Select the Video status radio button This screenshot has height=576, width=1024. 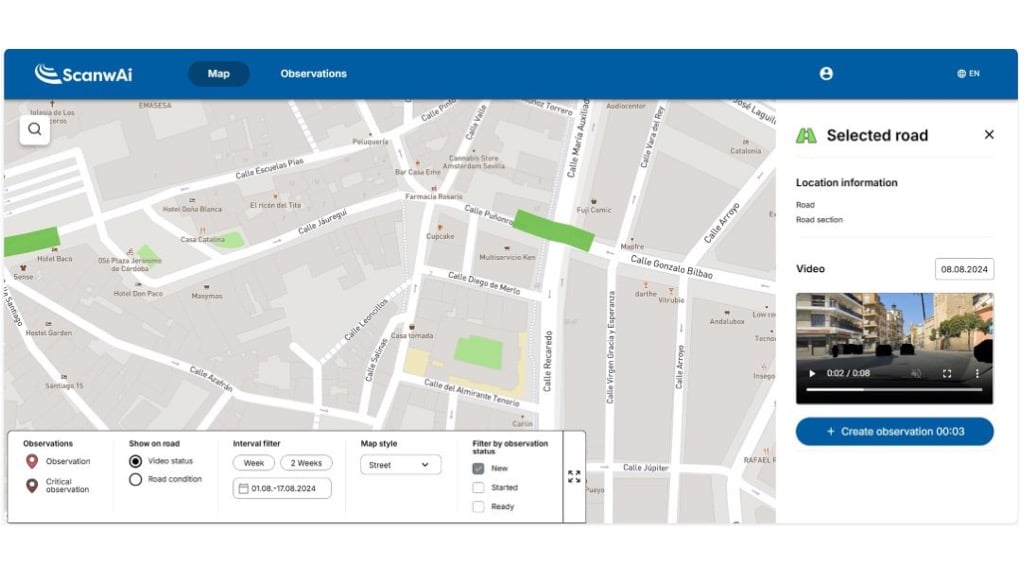[x=136, y=461]
